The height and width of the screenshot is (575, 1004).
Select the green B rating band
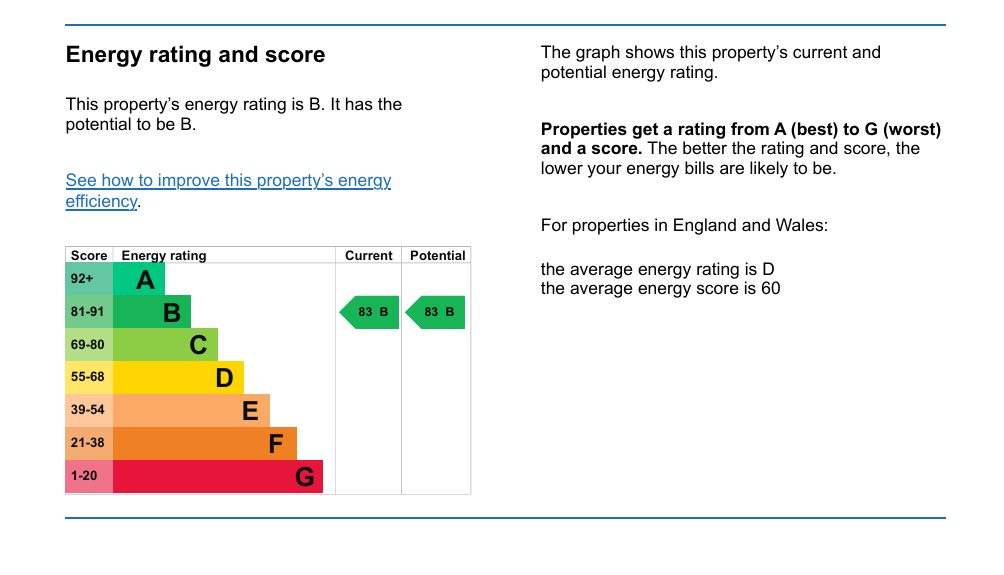[x=152, y=313]
